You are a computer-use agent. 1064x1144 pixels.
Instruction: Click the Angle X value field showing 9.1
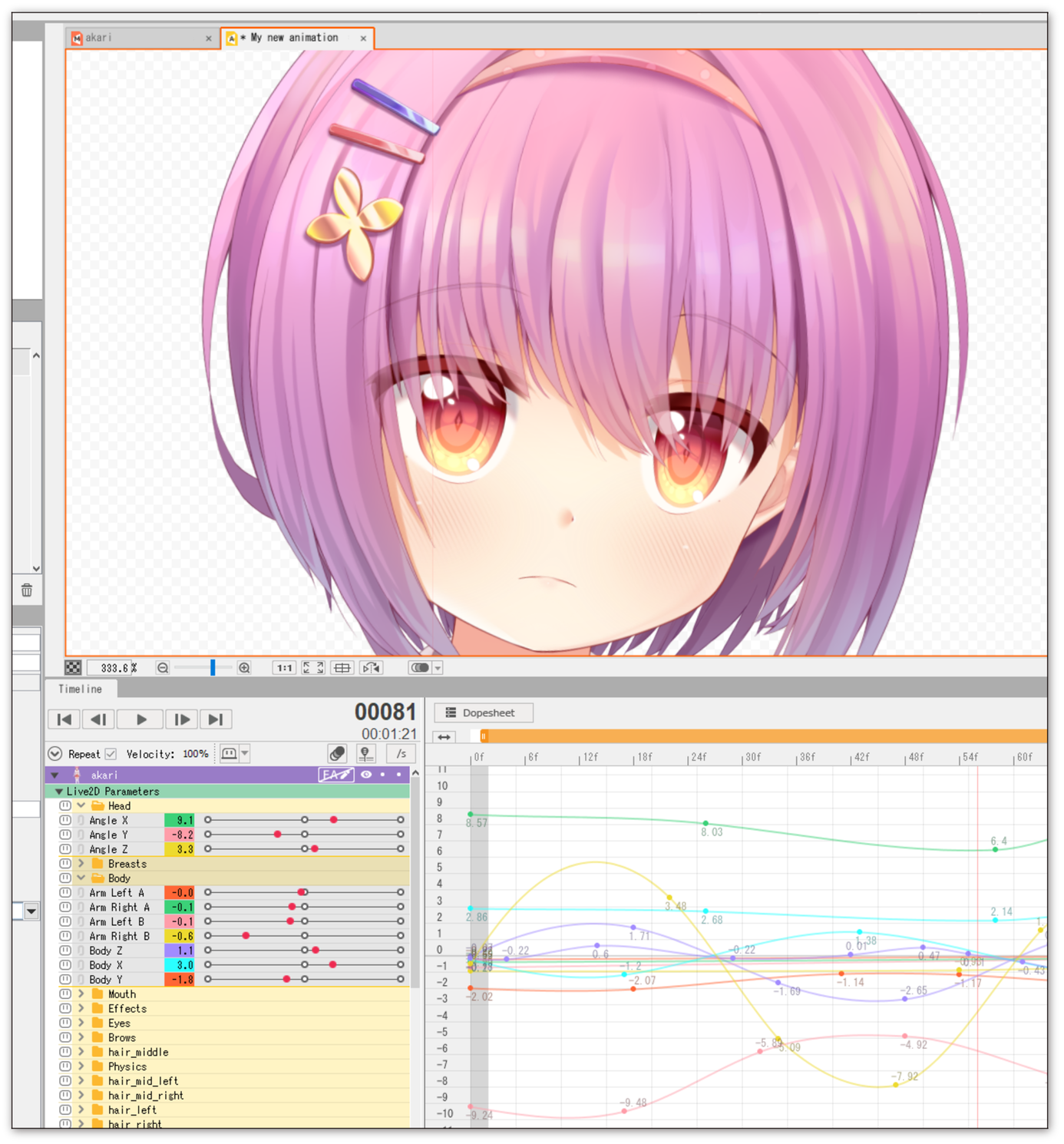(180, 820)
